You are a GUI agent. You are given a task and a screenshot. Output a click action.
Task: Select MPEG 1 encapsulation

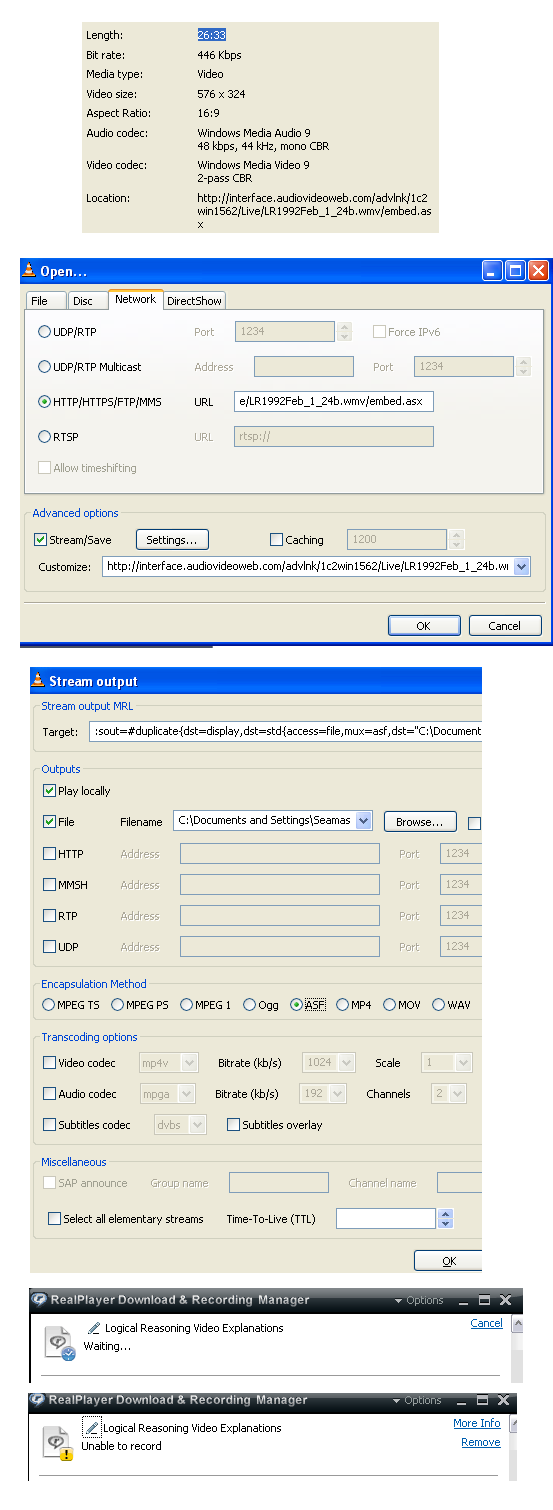[186, 1005]
